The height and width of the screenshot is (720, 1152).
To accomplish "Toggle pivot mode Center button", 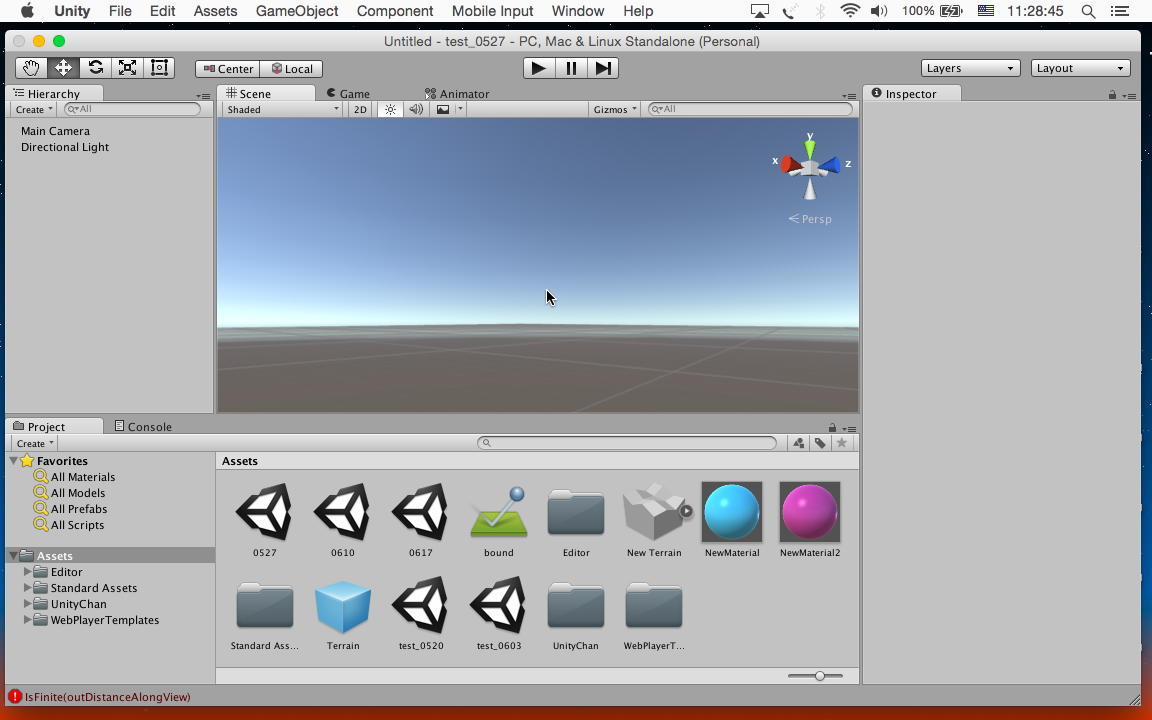I will point(228,69).
